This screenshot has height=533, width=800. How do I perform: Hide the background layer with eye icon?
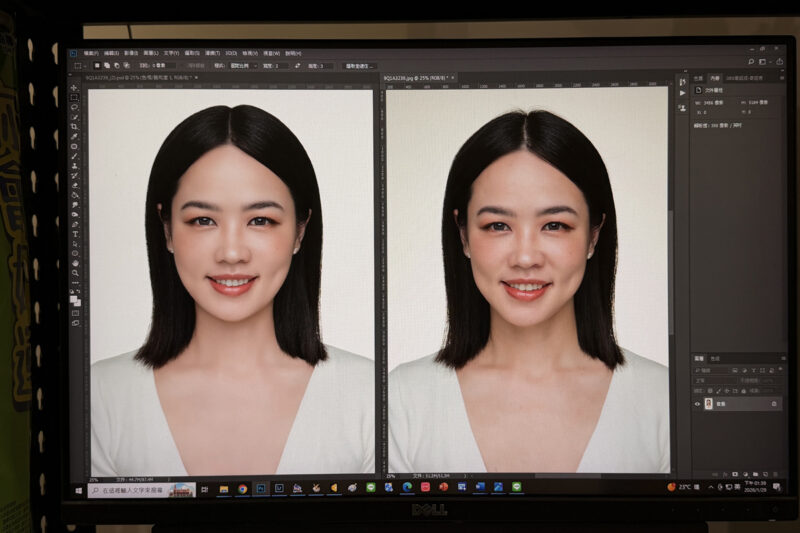click(697, 404)
